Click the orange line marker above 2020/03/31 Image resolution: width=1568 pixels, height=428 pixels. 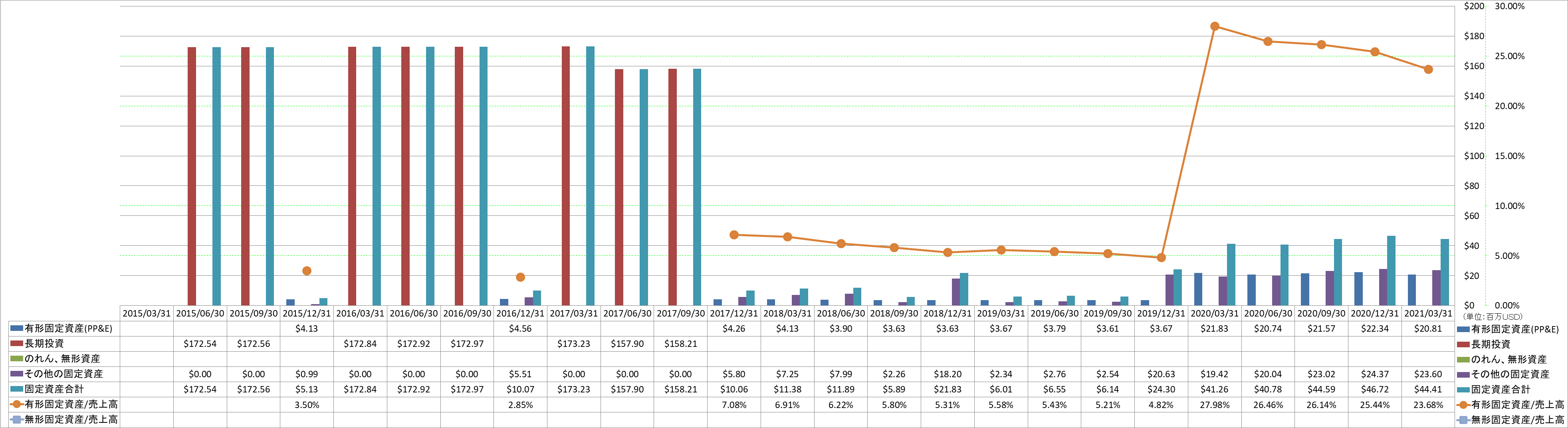coord(1214,26)
